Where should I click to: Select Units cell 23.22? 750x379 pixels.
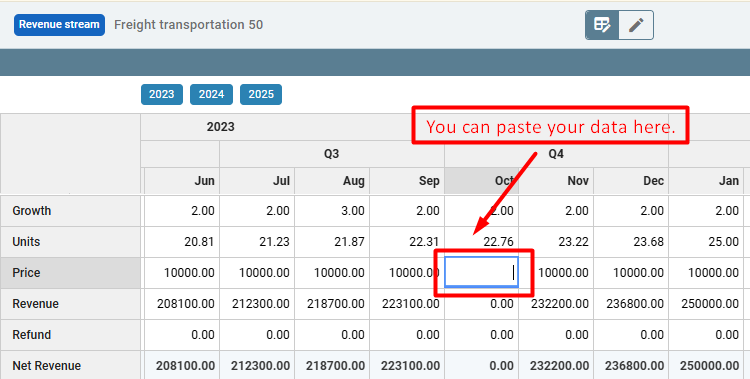(556, 242)
